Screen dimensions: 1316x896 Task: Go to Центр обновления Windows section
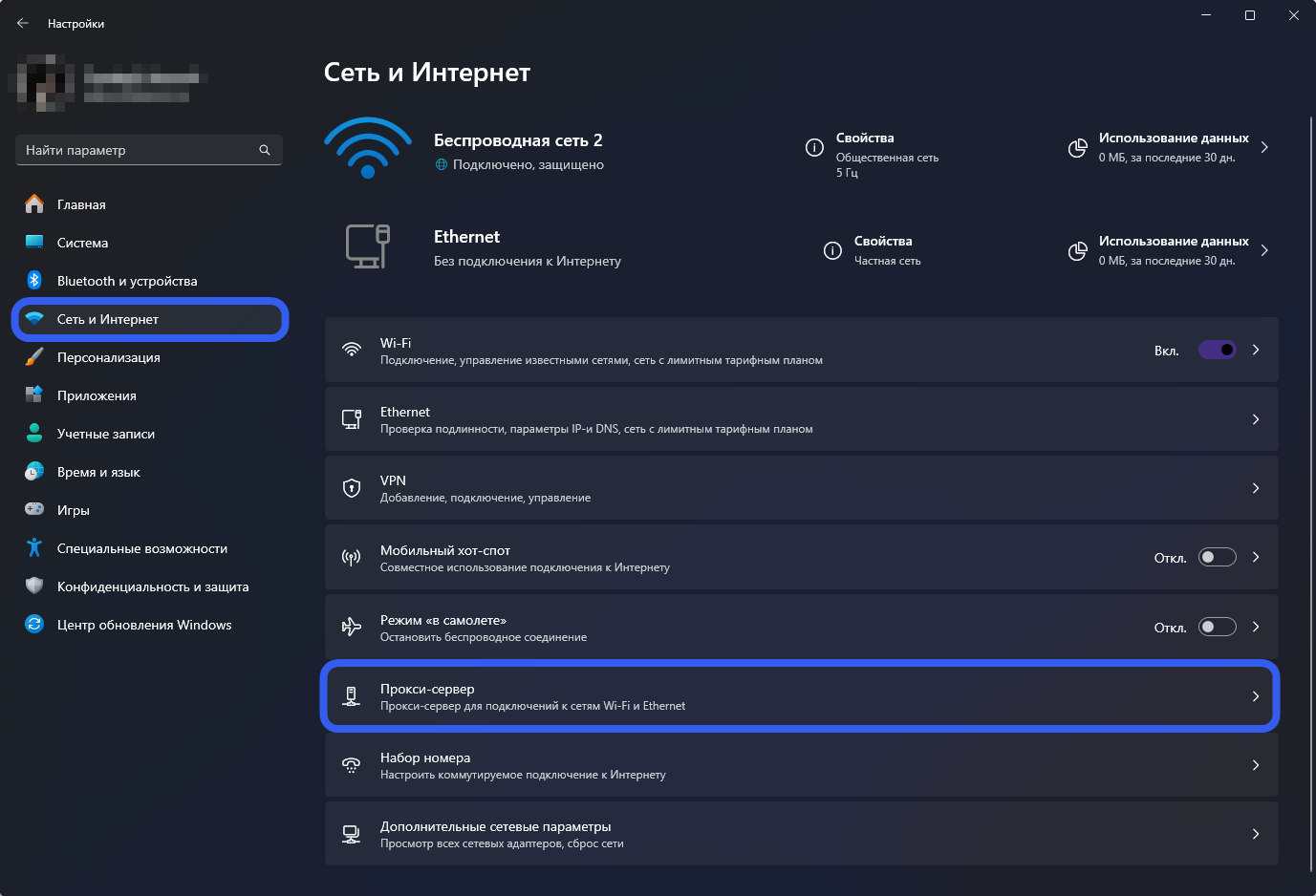click(143, 625)
